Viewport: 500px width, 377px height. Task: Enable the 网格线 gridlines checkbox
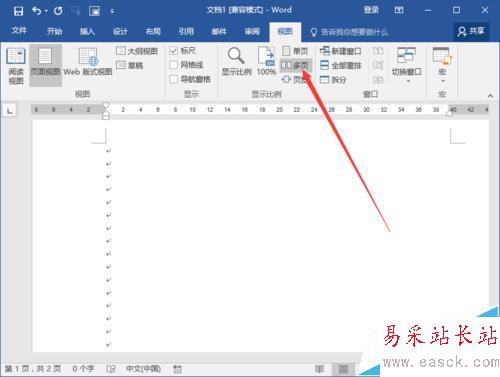point(173,65)
